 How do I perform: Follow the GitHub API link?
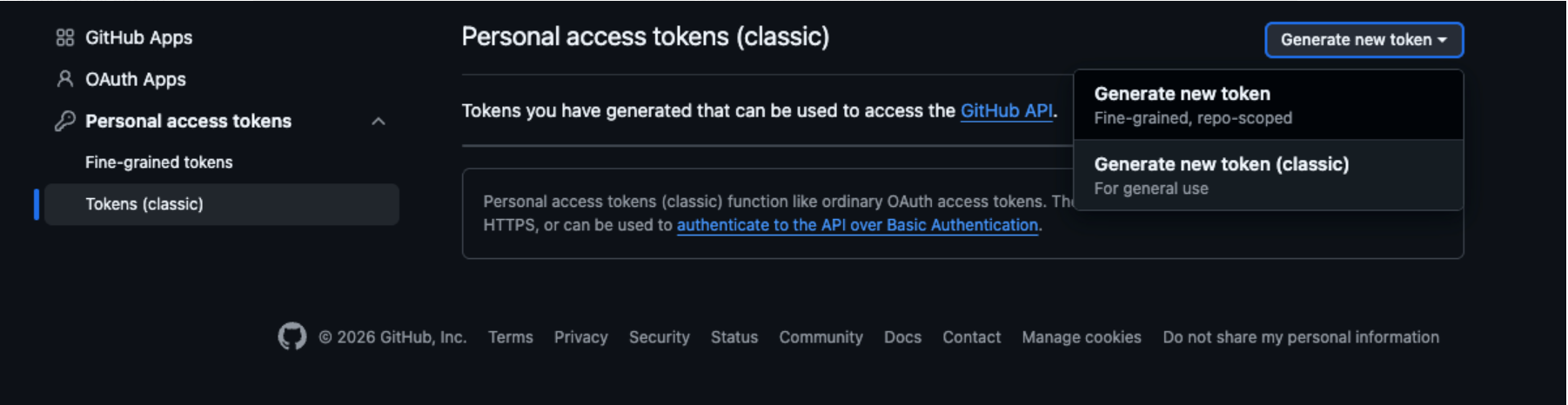[1006, 111]
